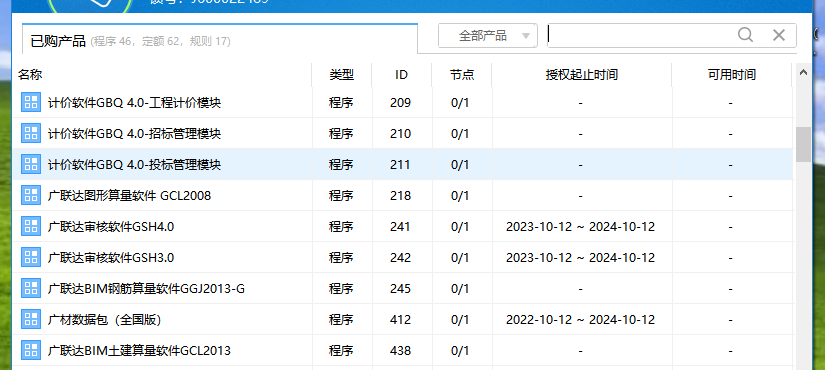This screenshot has width=825, height=370.
Task: Click ID cell 218
Action: pyautogui.click(x=400, y=196)
